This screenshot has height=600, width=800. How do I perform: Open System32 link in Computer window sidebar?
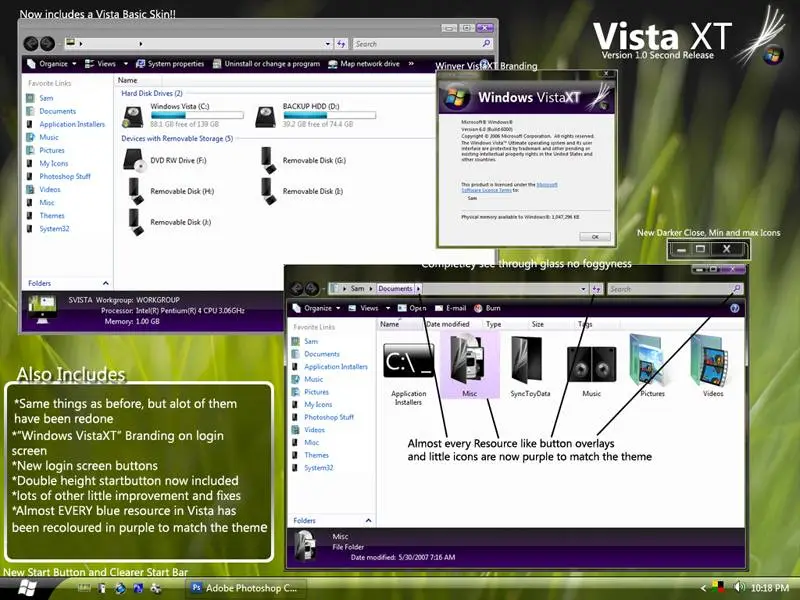click(54, 229)
